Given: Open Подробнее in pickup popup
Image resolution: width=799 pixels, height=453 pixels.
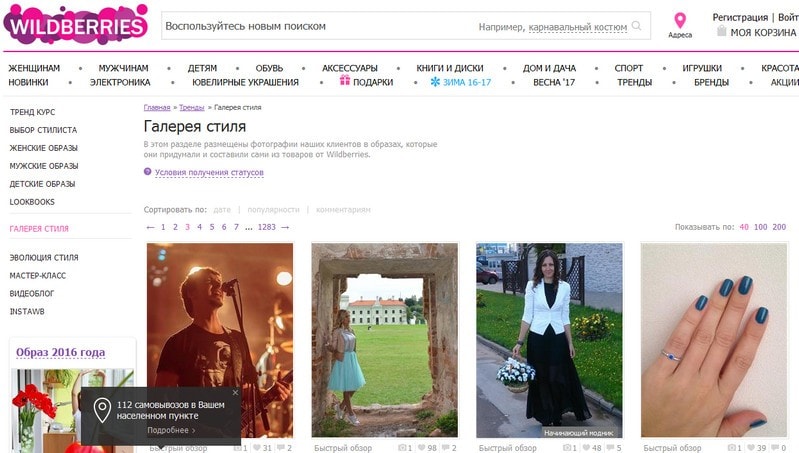Looking at the screenshot, I should (x=171, y=430).
